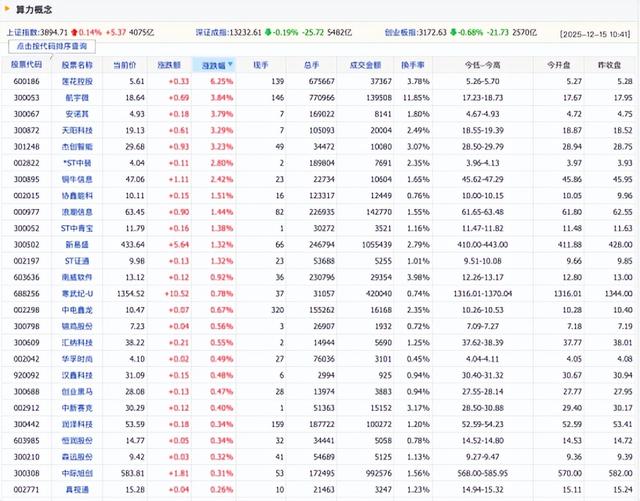Open the 杰创智能 stock link

(x=77, y=147)
